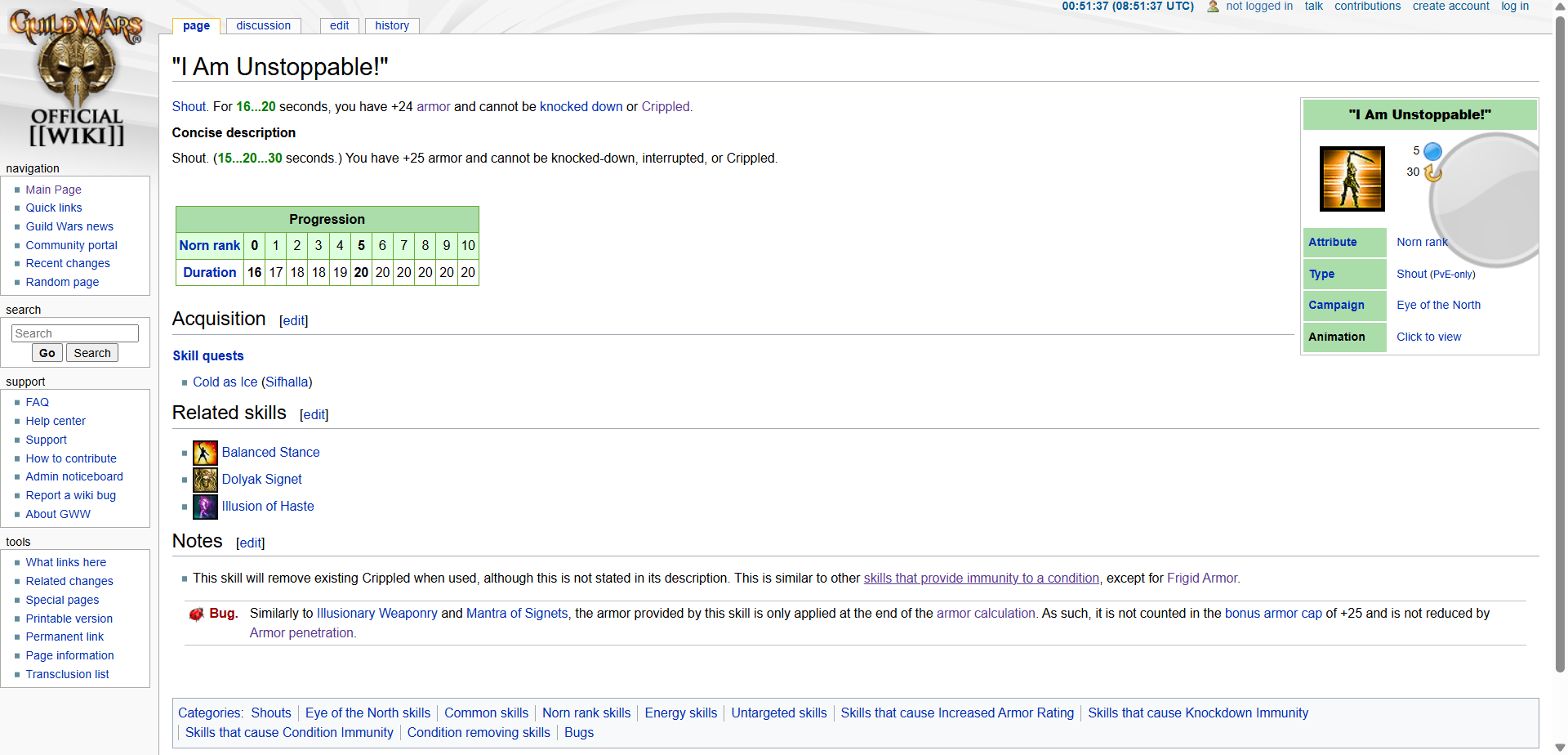Open Community portal

coord(72,245)
